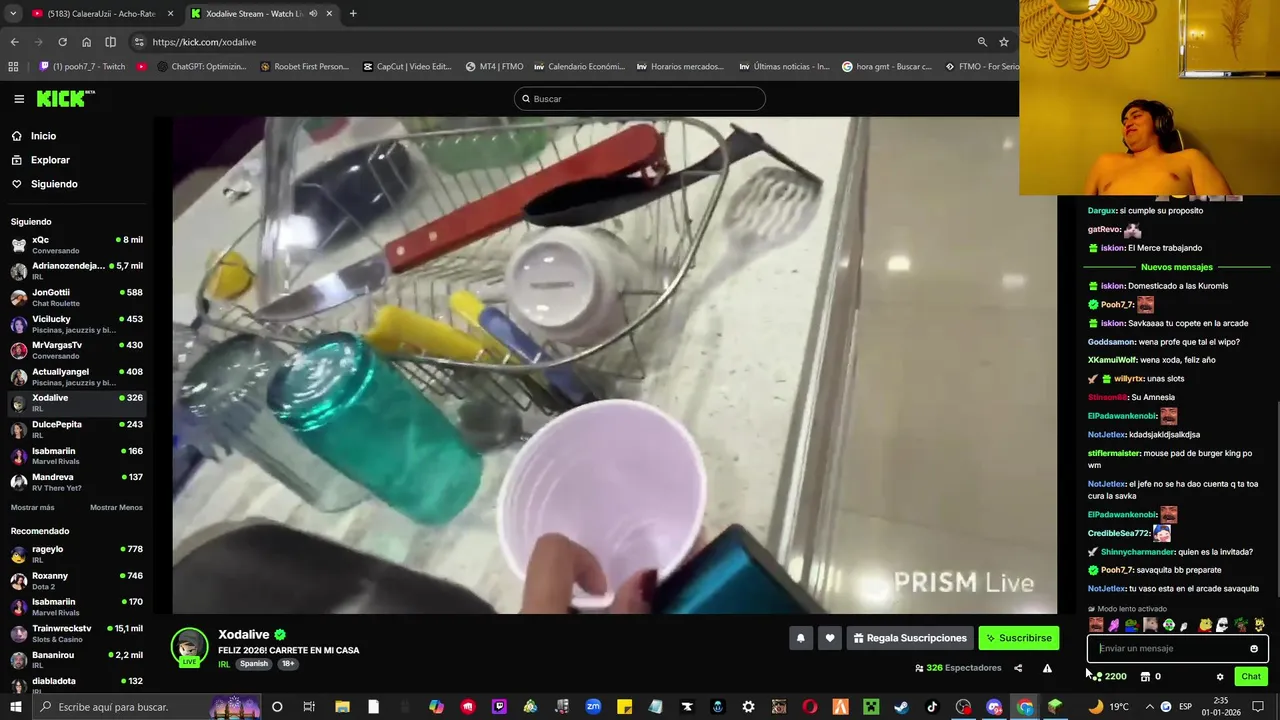Click the Xodalive live avatar
Screen dimensions: 1280x720
(189, 647)
